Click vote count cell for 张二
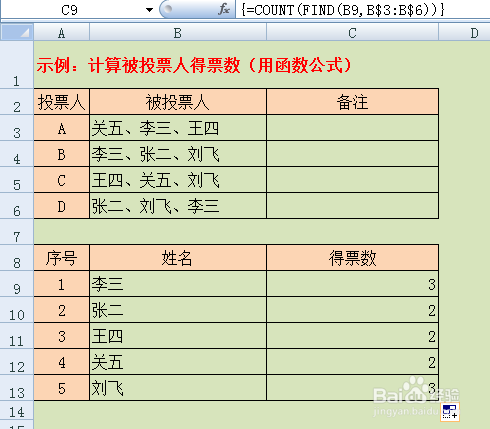 coord(352,310)
